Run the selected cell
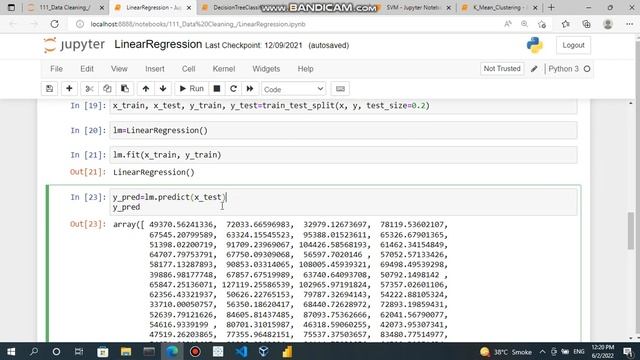Image resolution: width=640 pixels, height=360 pixels. click(x=191, y=89)
